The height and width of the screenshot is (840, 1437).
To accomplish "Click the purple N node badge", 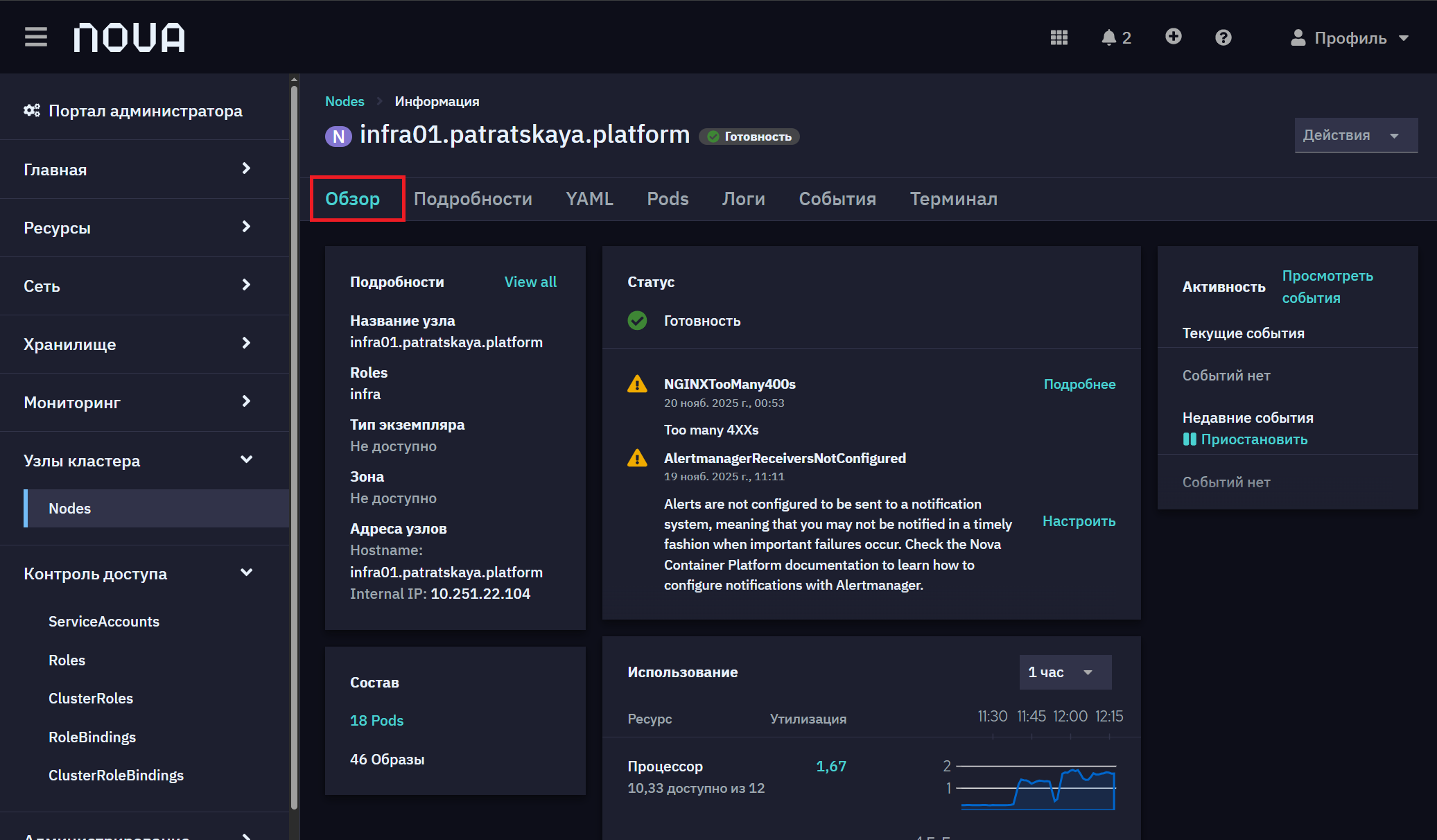I will pyautogui.click(x=338, y=136).
